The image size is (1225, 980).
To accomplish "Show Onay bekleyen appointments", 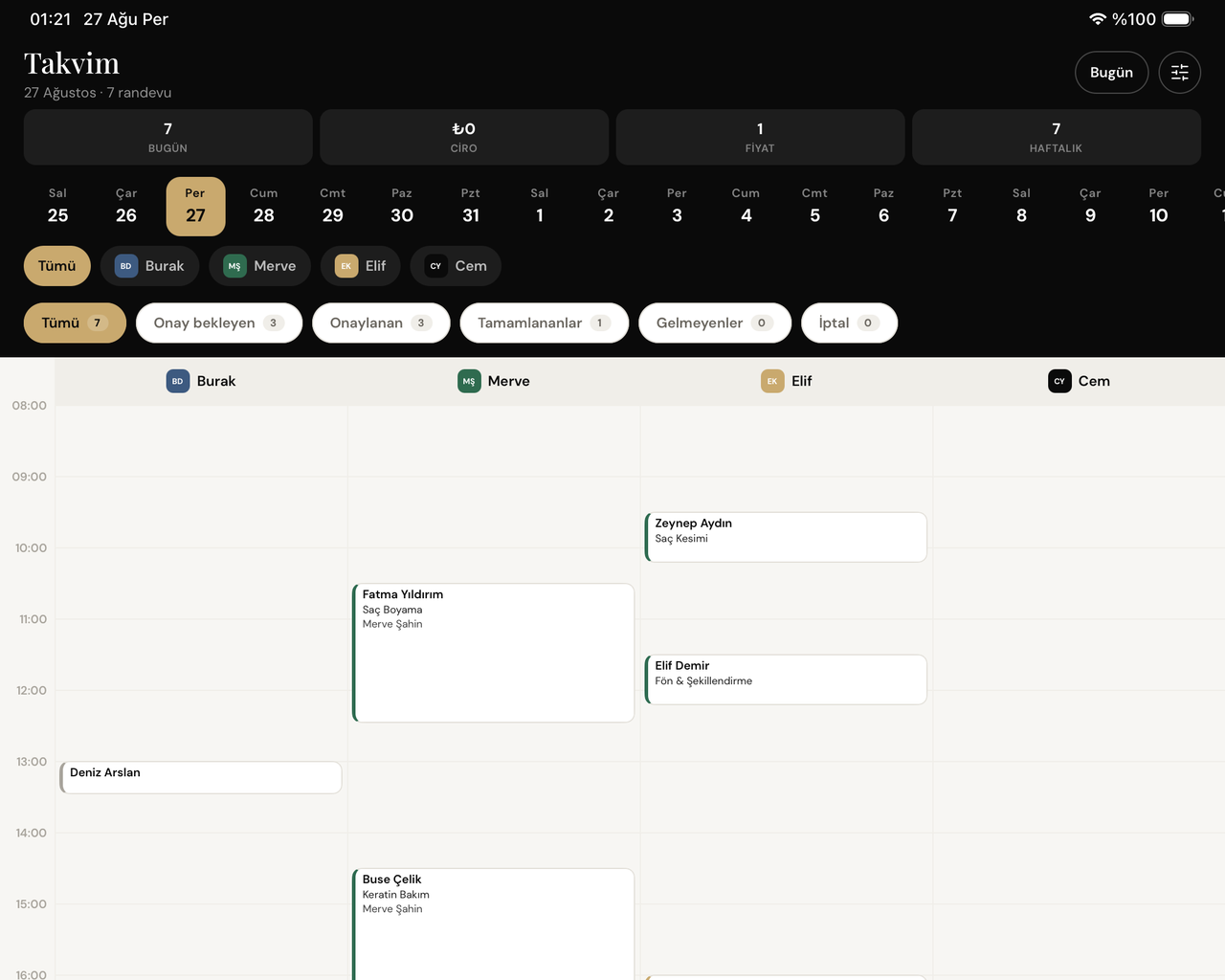I will 219,323.
